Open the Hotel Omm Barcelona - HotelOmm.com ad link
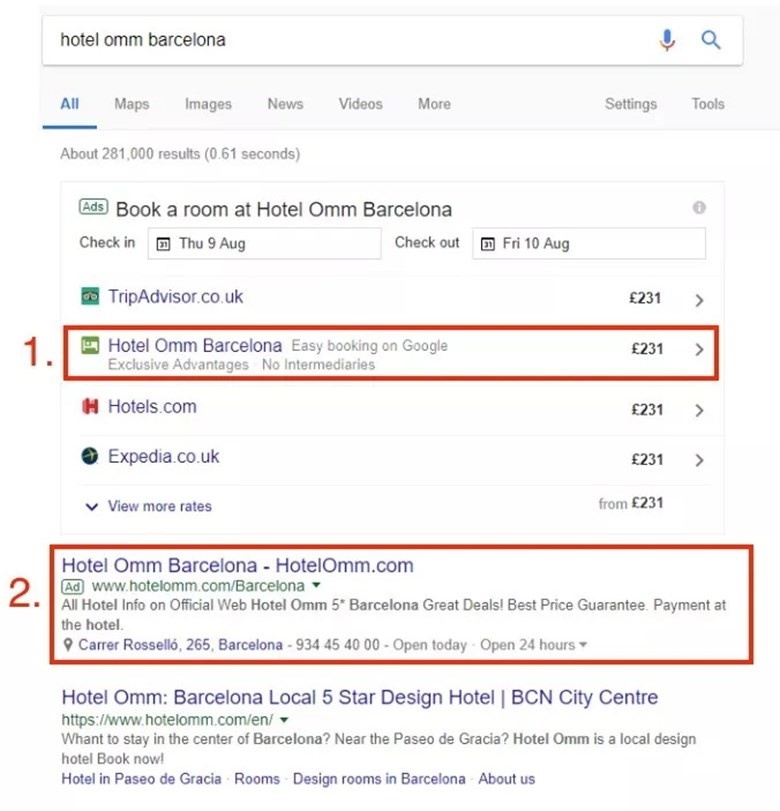Image resolution: width=780 pixels, height=811 pixels. point(237,565)
